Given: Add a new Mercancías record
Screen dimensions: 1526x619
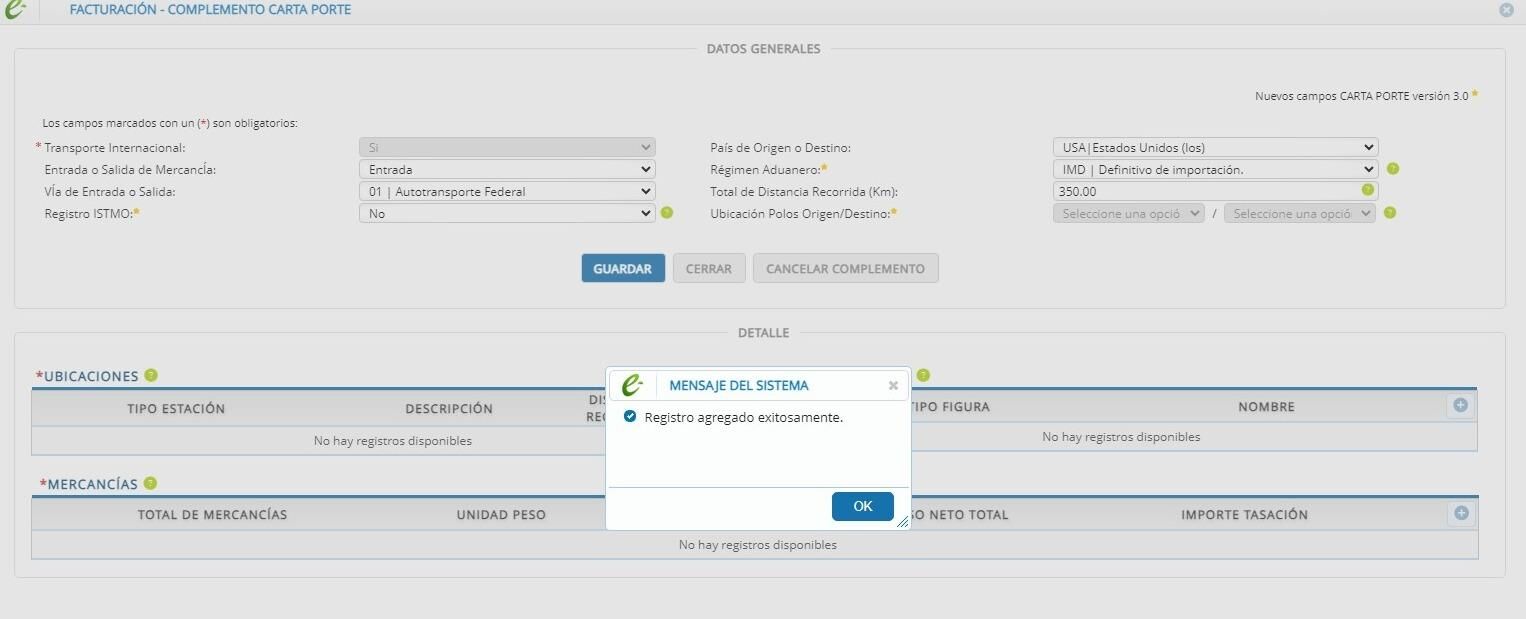Looking at the screenshot, I should click(x=1461, y=513).
